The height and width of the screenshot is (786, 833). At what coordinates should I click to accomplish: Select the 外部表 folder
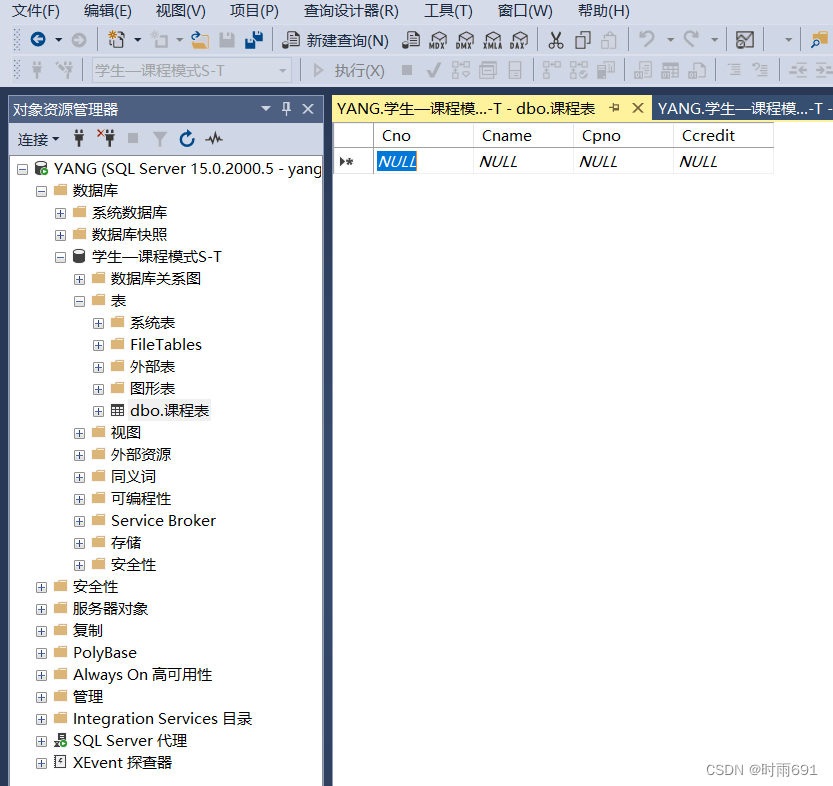(152, 366)
